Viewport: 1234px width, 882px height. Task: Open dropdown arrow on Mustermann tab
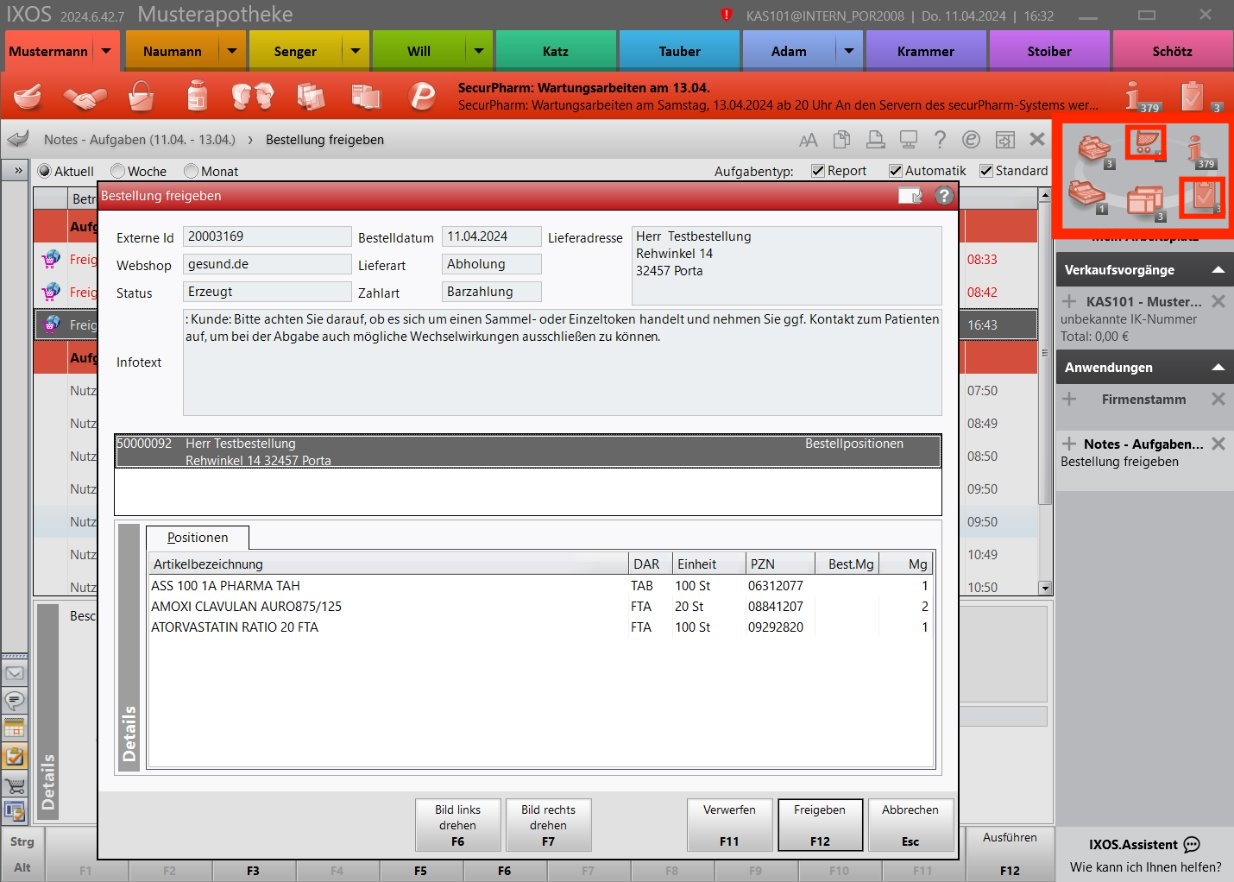[x=108, y=51]
